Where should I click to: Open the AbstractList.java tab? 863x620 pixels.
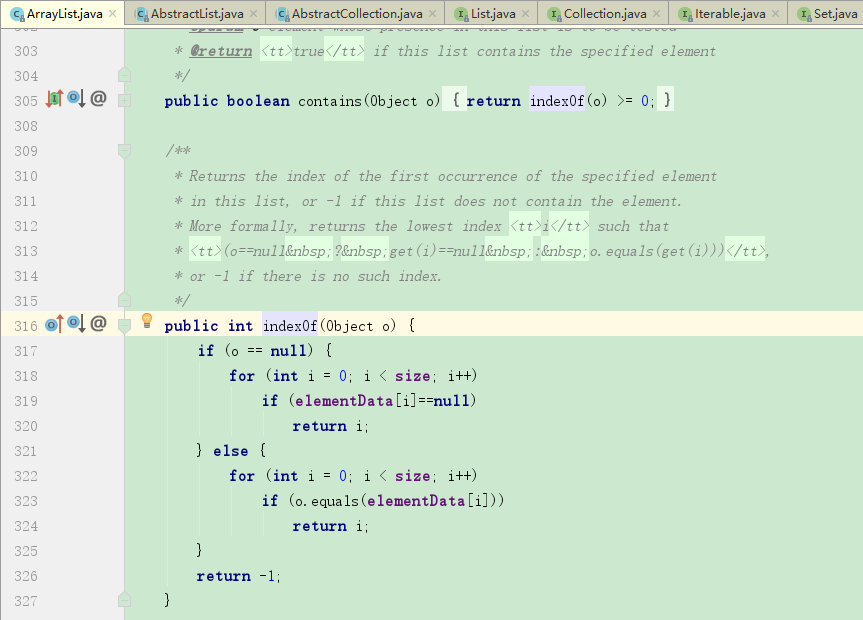coord(196,14)
